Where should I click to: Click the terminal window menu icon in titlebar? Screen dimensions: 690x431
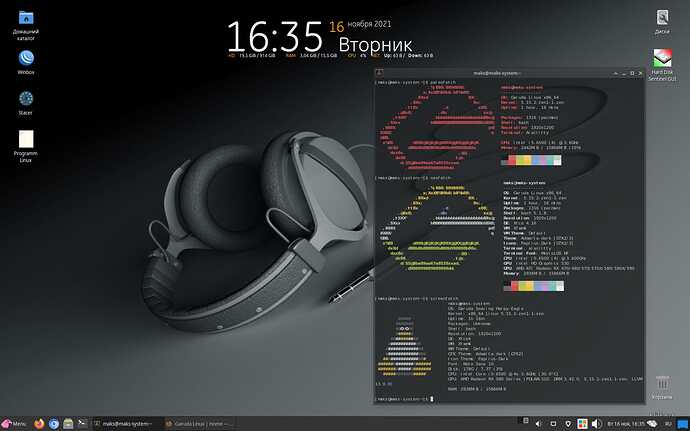[x=379, y=73]
